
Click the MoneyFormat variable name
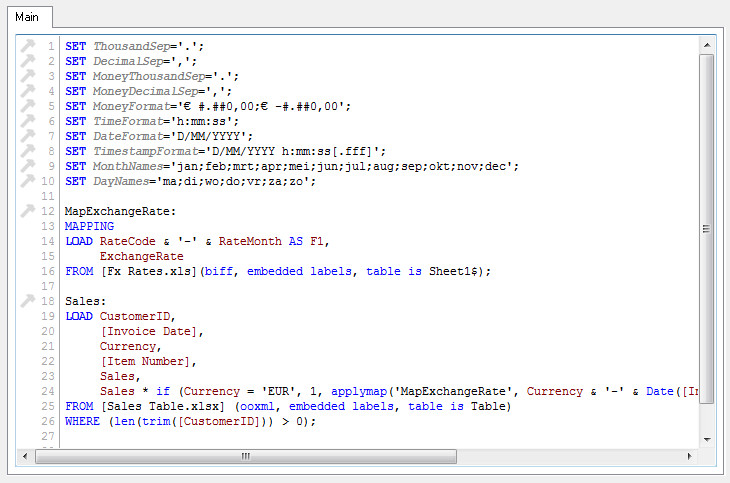click(132, 106)
